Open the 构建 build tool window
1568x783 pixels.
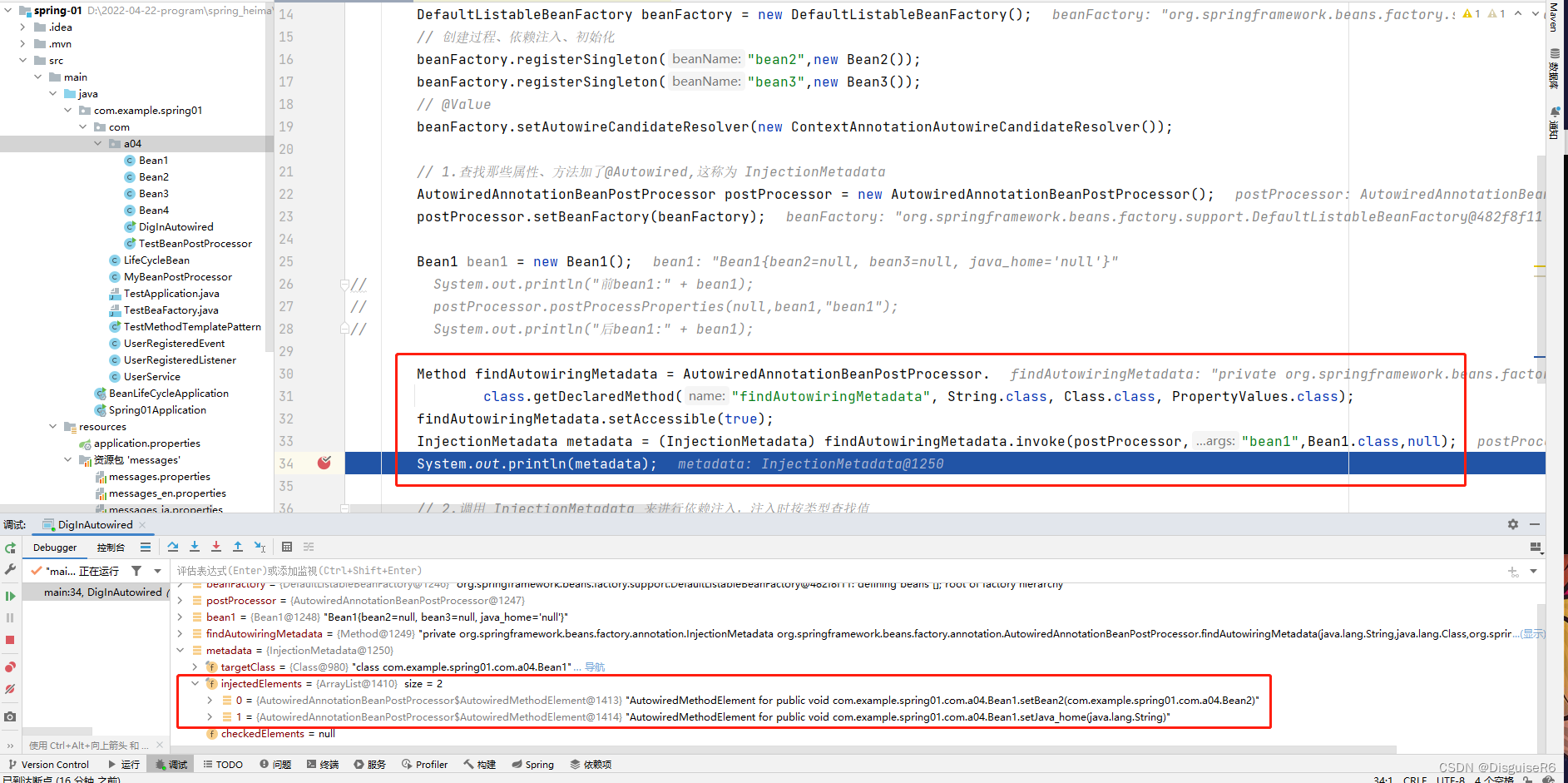click(x=480, y=765)
